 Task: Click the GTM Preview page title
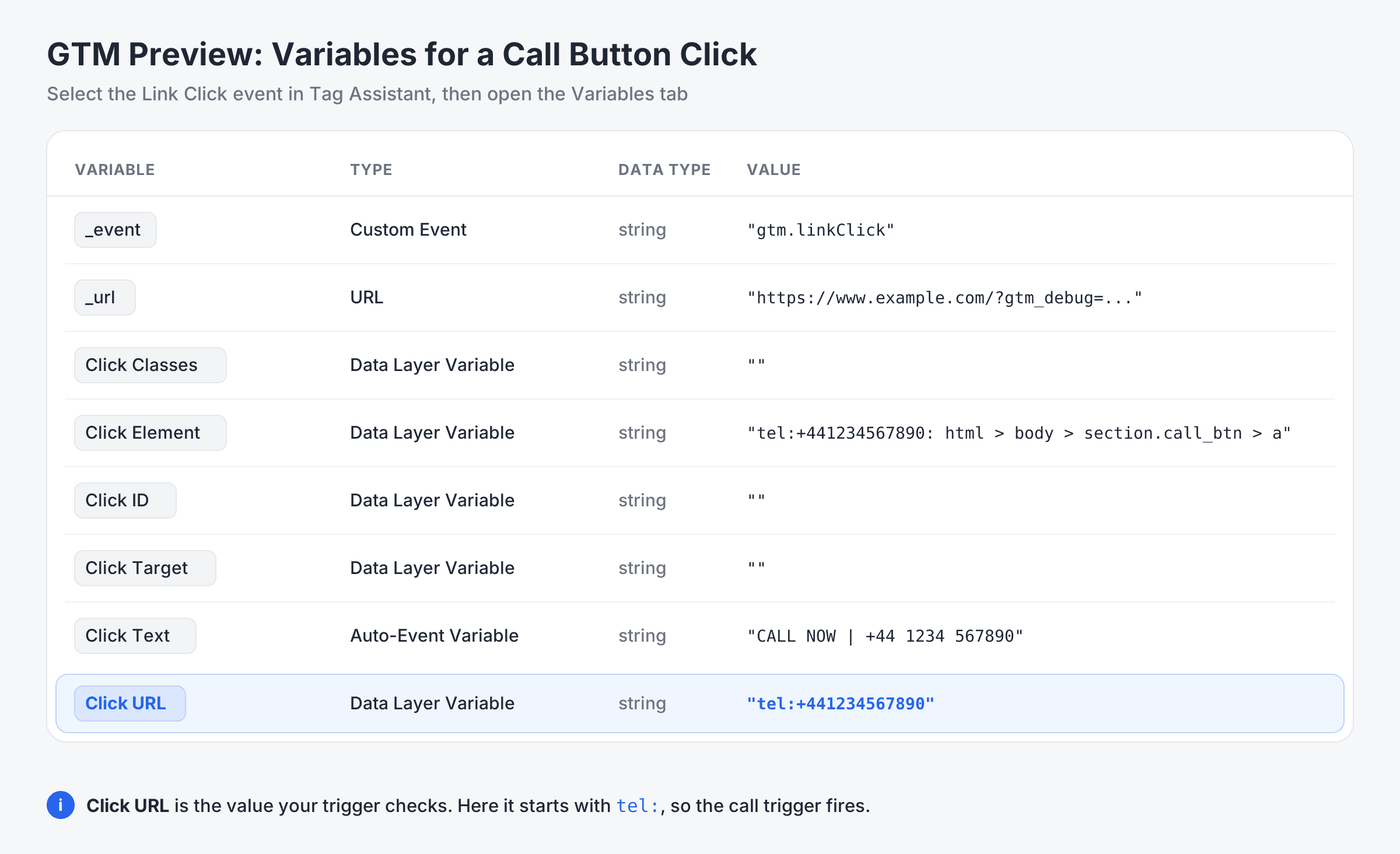coord(402,55)
